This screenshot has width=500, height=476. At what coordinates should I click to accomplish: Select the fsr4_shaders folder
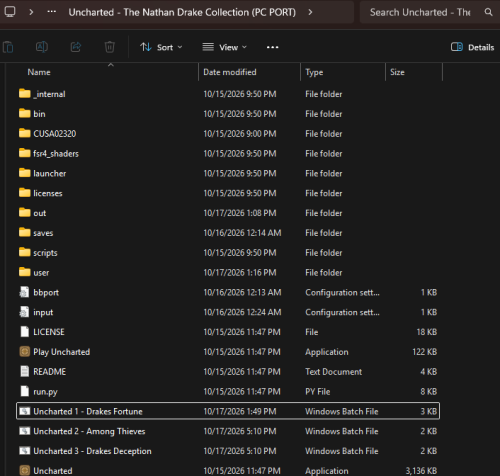point(228,153)
